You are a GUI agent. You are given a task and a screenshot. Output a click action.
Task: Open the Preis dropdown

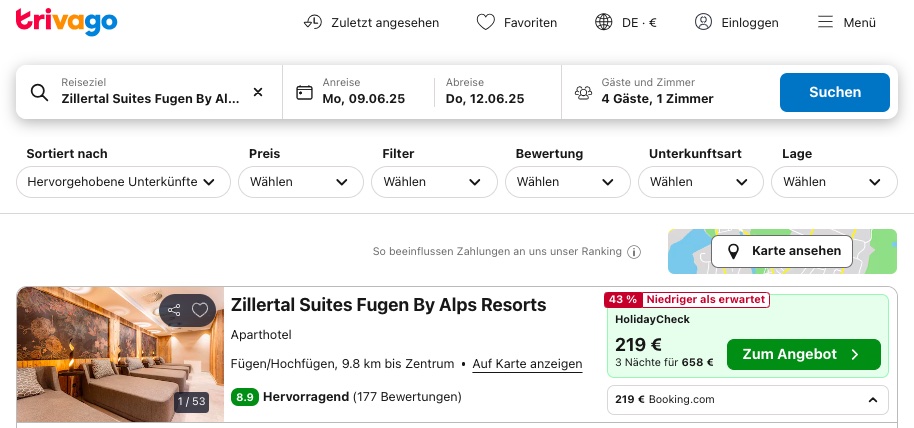pos(301,182)
